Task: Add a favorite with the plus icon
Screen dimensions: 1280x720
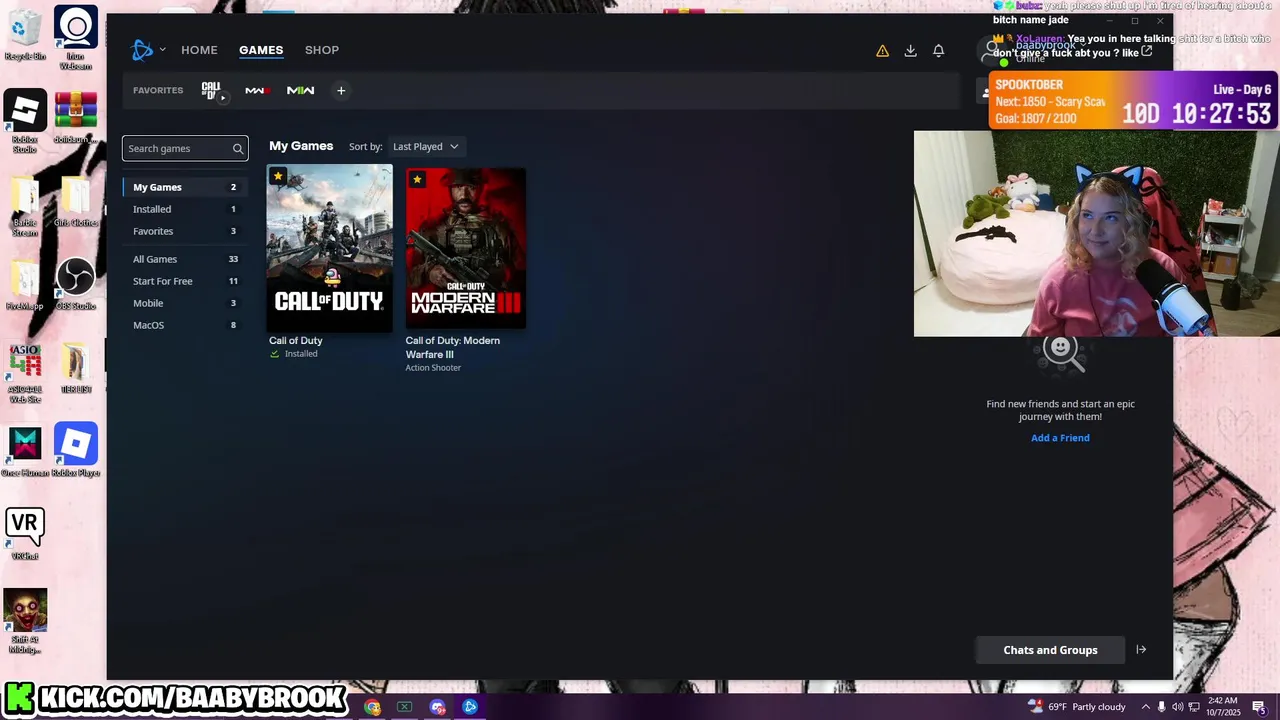Action: click(341, 91)
